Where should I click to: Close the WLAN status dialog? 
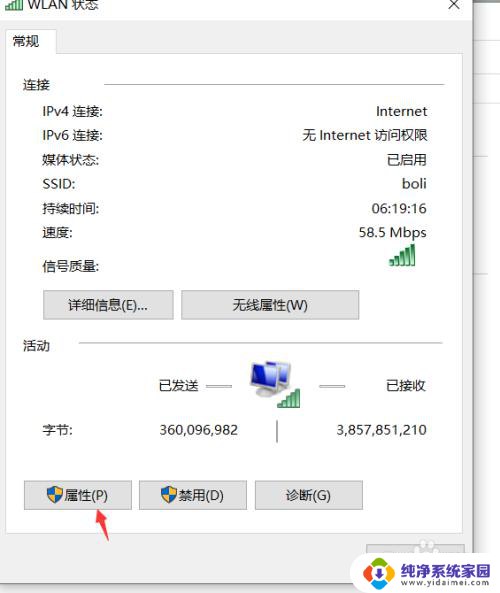[453, 5]
